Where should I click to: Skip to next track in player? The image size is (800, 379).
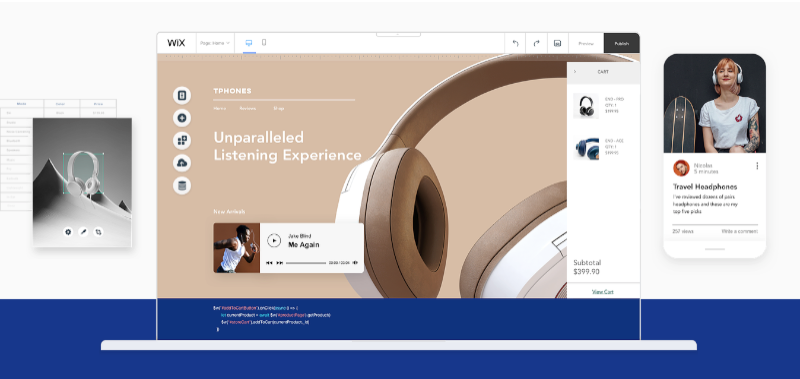280,263
